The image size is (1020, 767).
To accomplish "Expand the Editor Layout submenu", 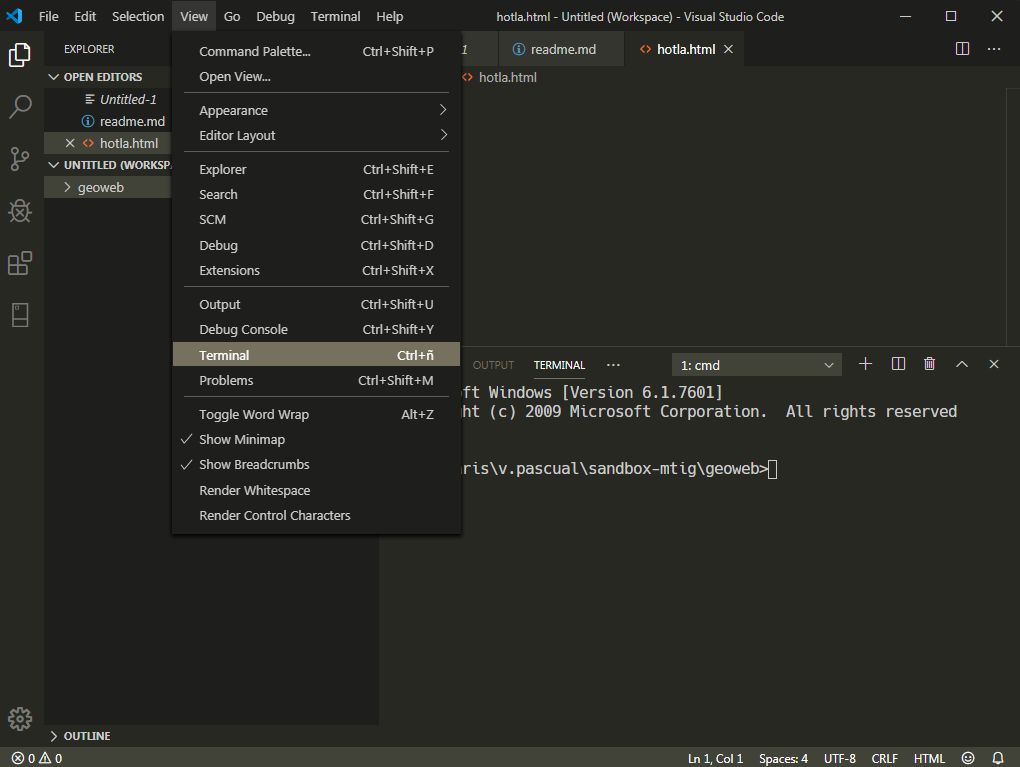I will point(316,135).
